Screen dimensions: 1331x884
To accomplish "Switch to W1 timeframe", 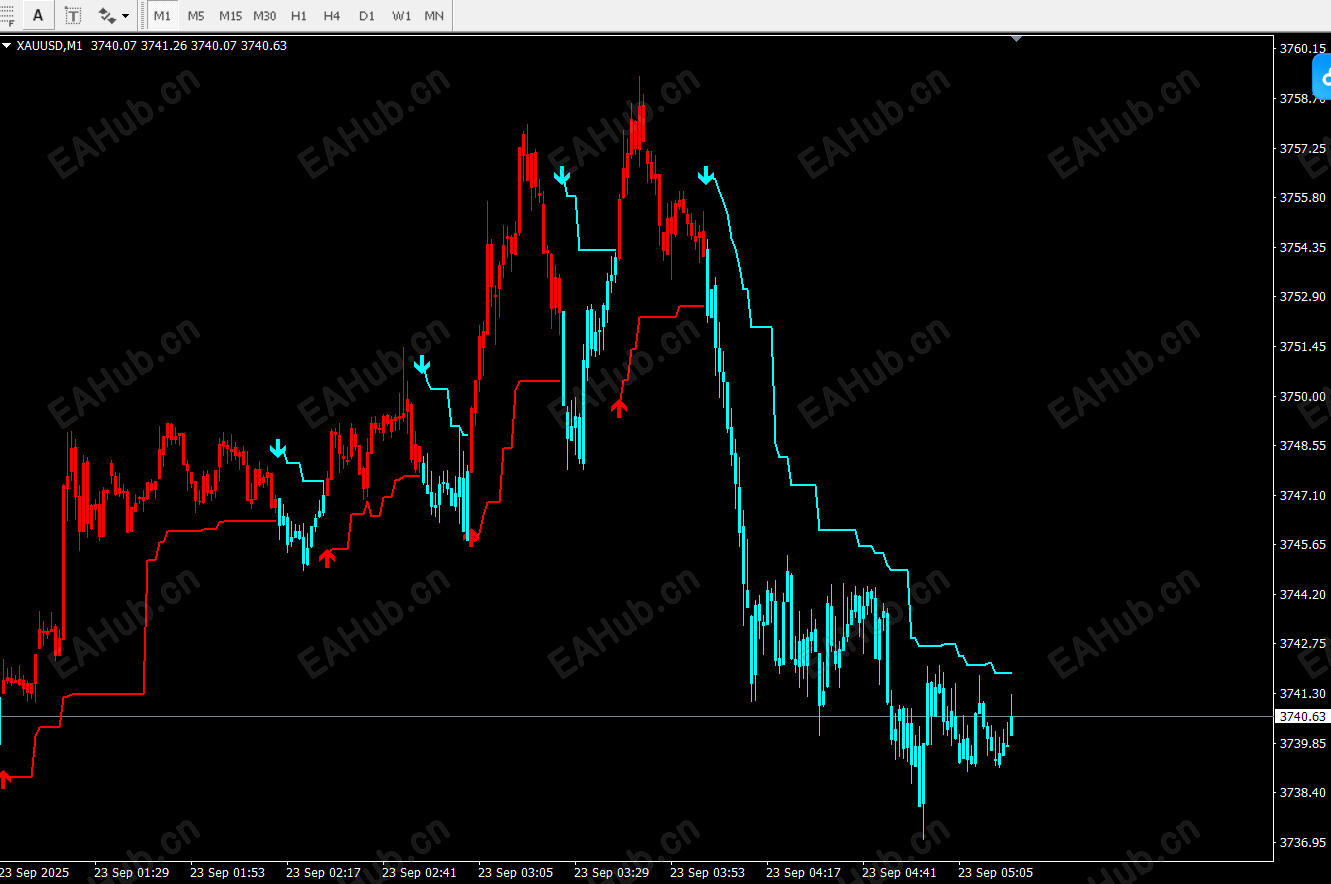I will coord(401,16).
